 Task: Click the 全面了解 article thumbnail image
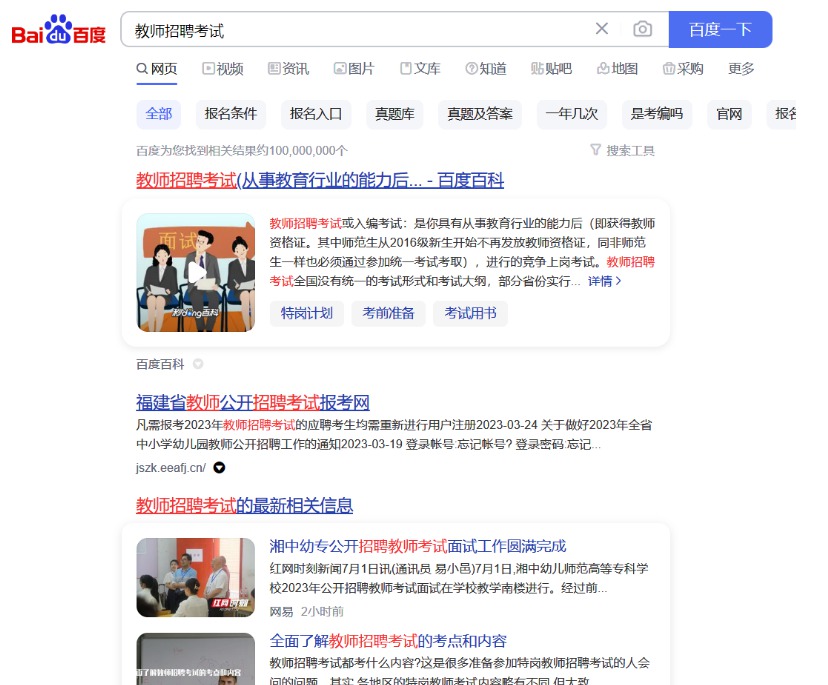(x=195, y=659)
